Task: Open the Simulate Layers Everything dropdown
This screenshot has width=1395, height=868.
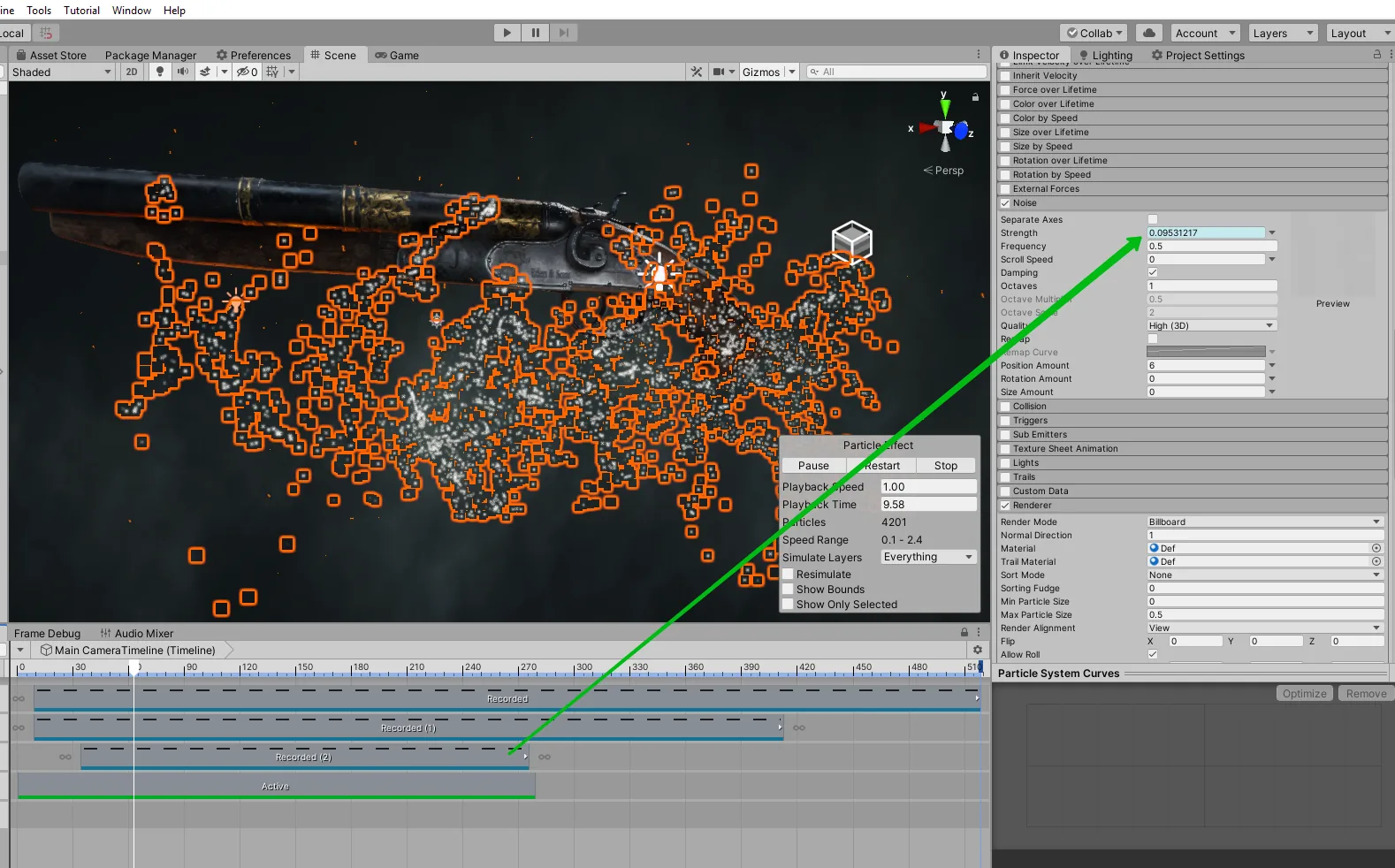Action: (928, 557)
